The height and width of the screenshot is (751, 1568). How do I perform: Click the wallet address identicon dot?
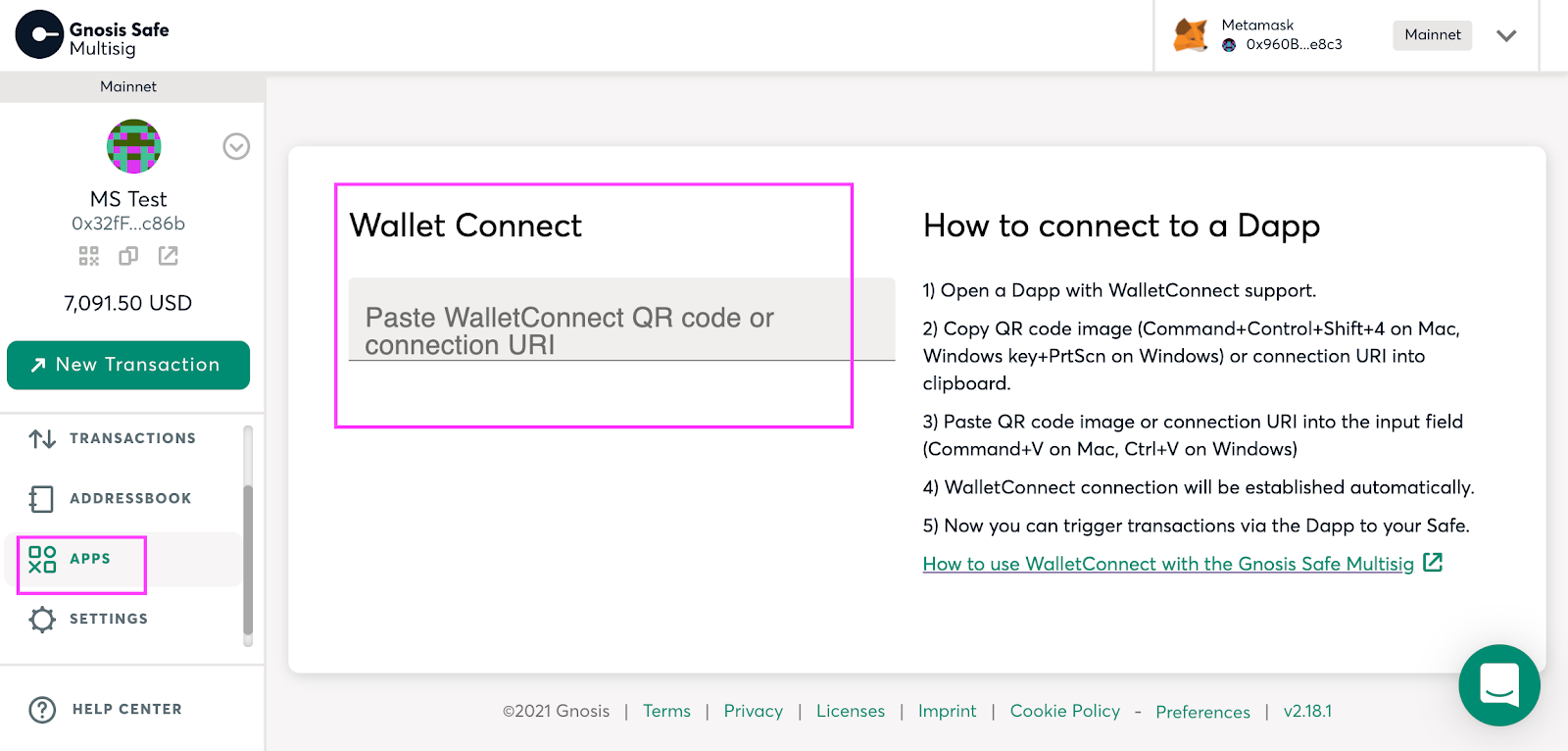click(x=1229, y=44)
